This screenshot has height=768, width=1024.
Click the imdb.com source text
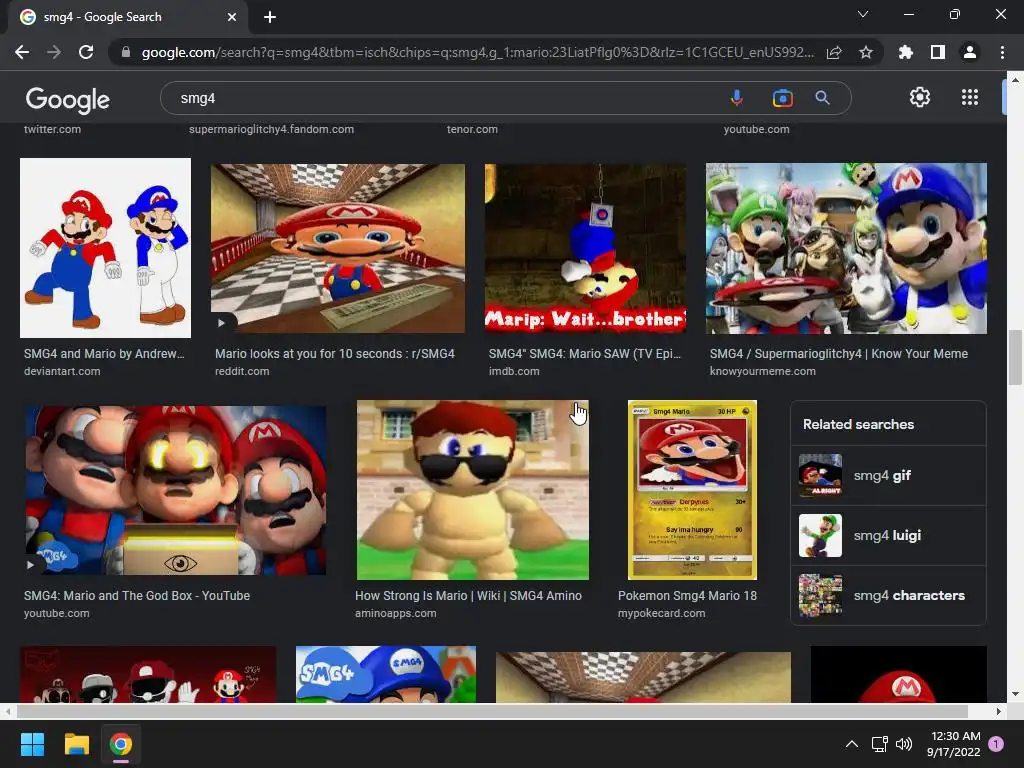[x=514, y=371]
